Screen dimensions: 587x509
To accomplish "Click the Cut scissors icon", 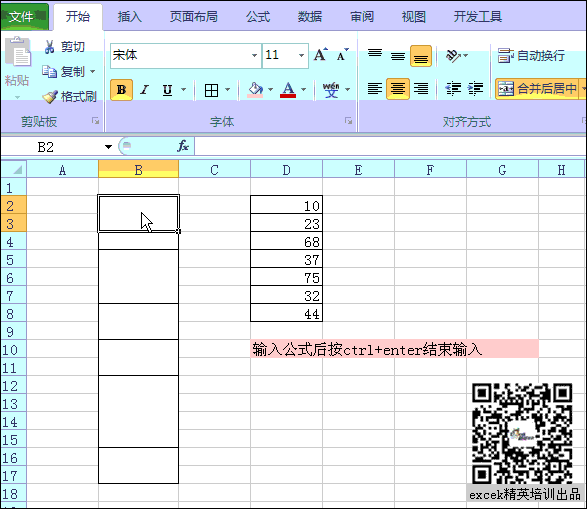I will click(49, 47).
